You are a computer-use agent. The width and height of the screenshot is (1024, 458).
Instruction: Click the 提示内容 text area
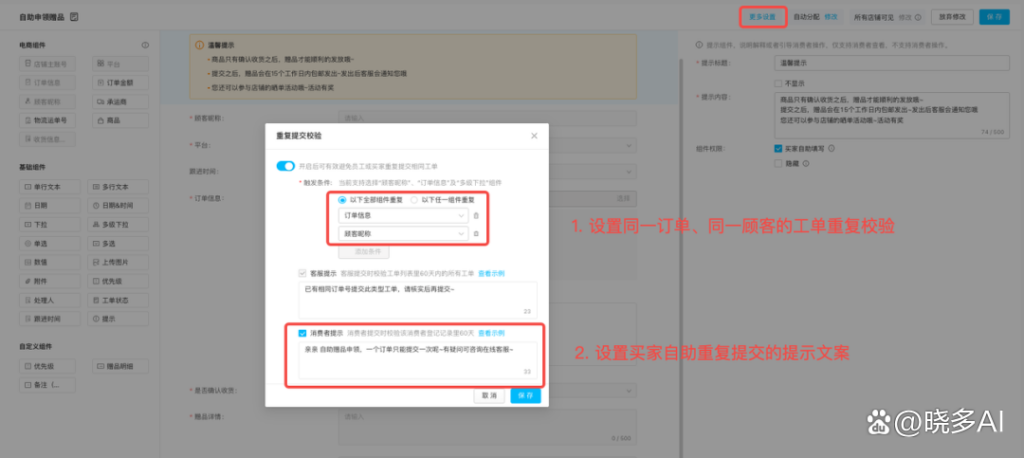coord(891,115)
